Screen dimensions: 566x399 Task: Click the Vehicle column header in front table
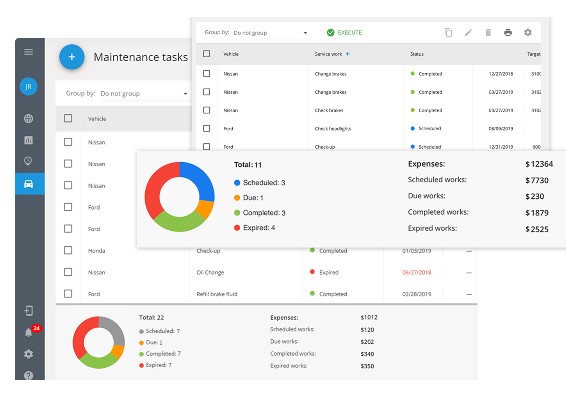[231, 54]
